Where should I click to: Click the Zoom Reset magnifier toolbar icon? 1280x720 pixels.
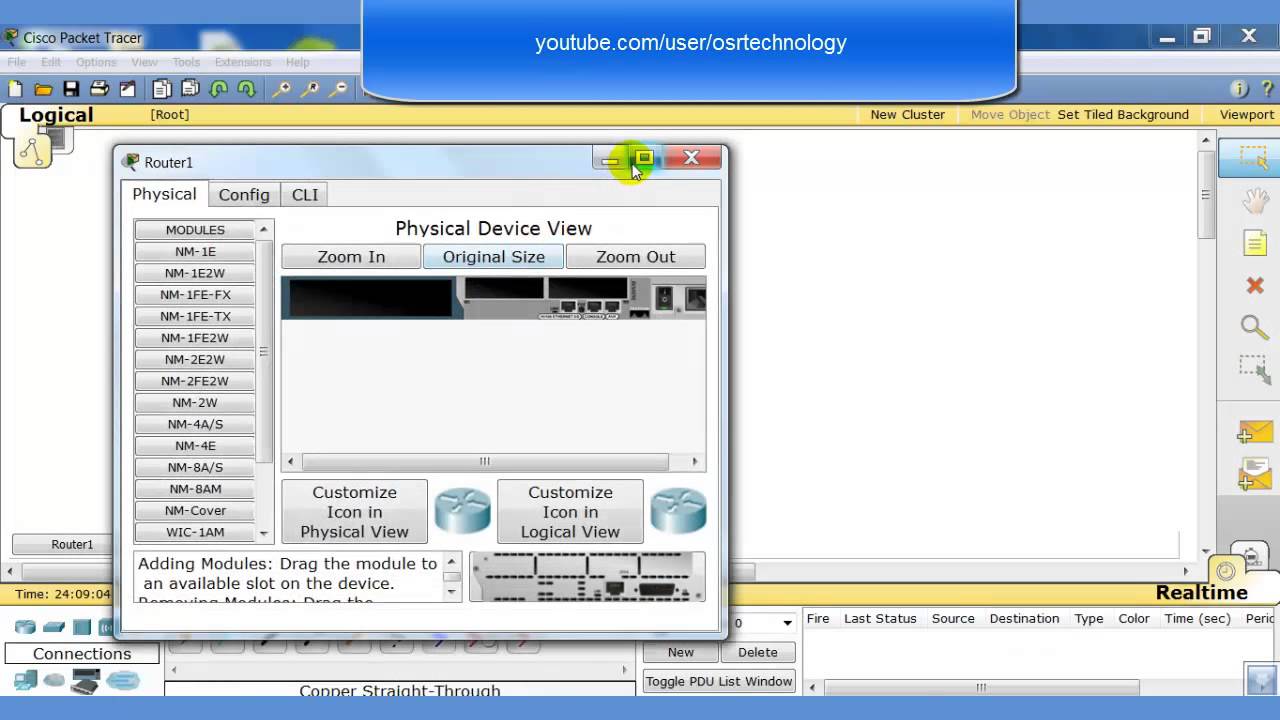point(311,89)
